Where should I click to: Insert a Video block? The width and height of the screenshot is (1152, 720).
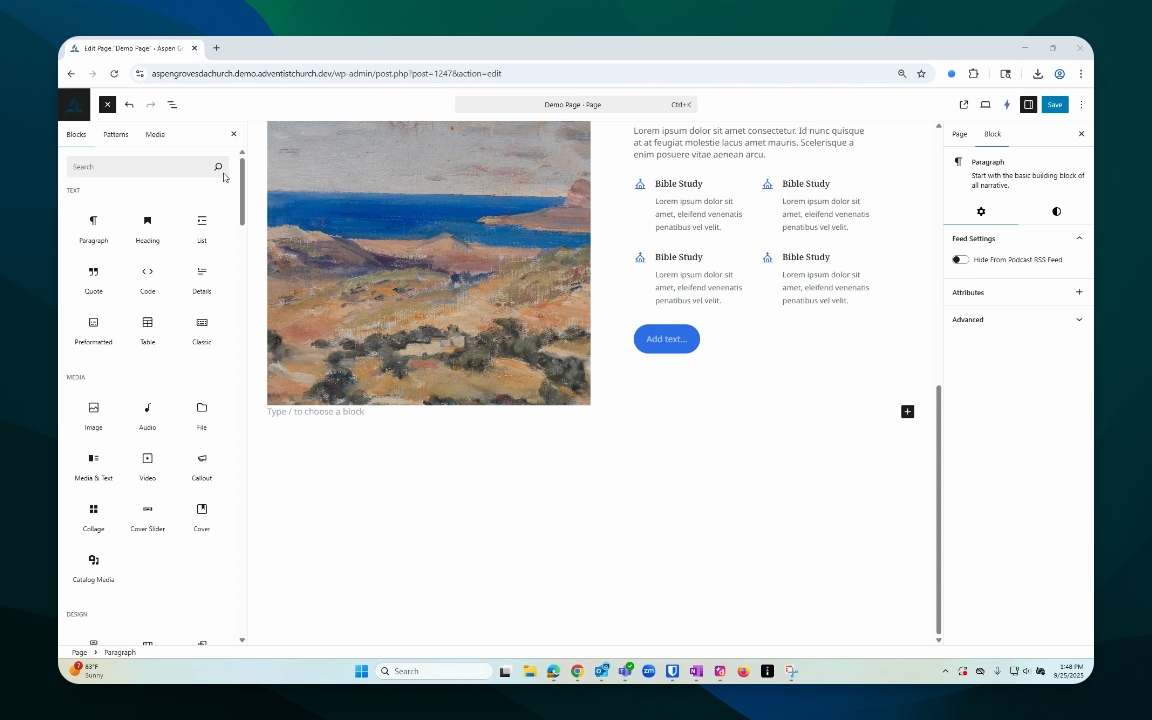147,466
